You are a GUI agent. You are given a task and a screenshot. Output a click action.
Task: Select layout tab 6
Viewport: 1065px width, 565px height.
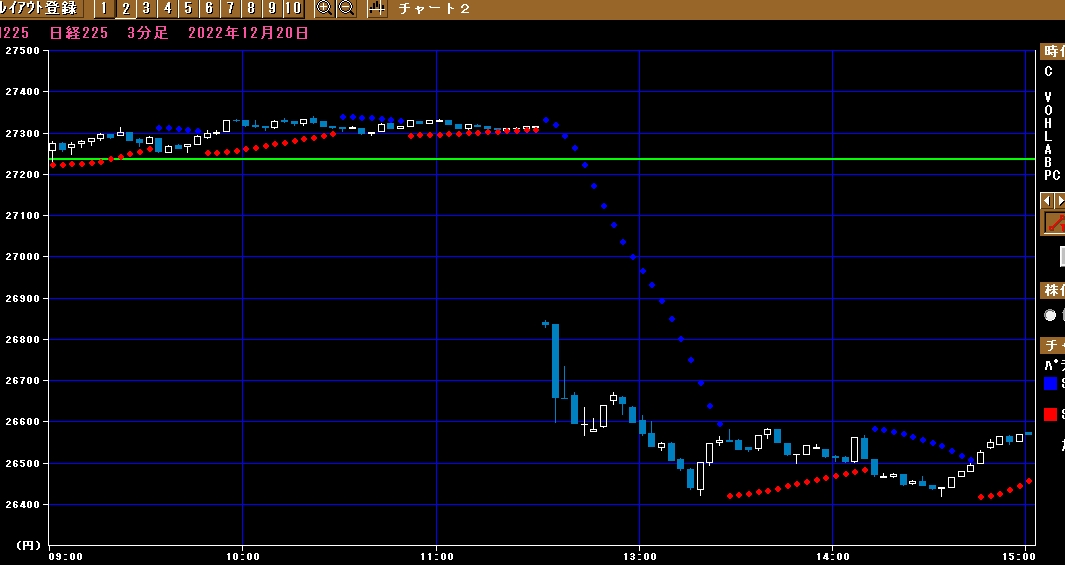coord(209,9)
